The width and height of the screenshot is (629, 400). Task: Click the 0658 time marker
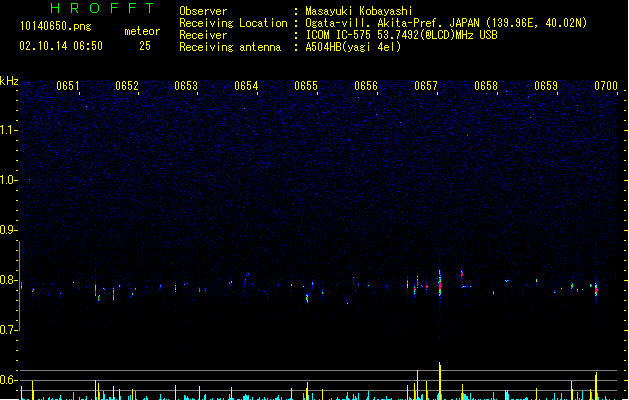point(486,86)
